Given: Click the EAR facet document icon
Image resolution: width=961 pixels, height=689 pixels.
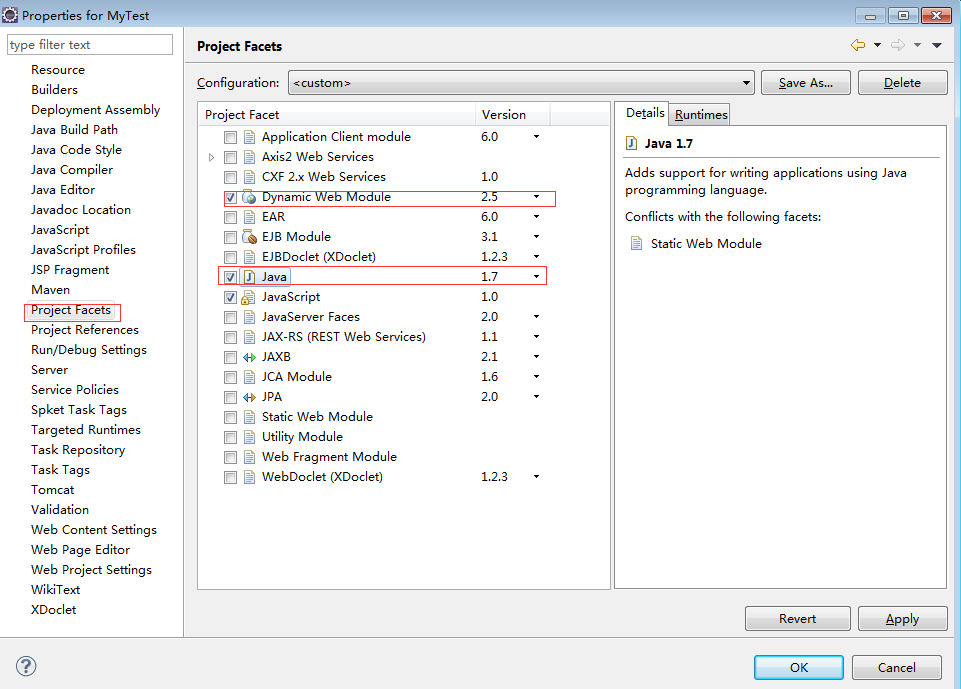Looking at the screenshot, I should (249, 217).
